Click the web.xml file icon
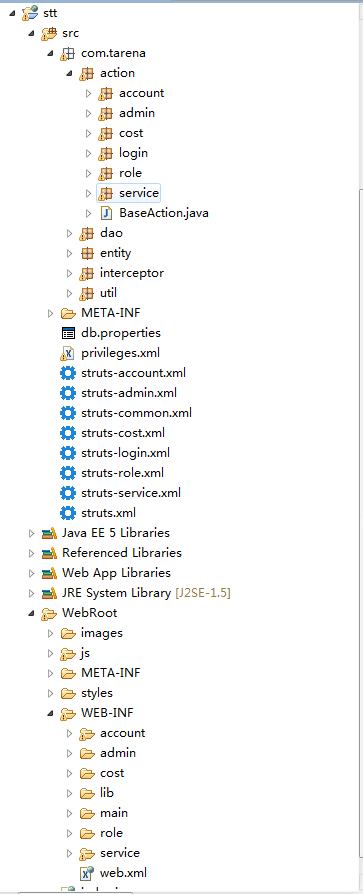 [87, 872]
